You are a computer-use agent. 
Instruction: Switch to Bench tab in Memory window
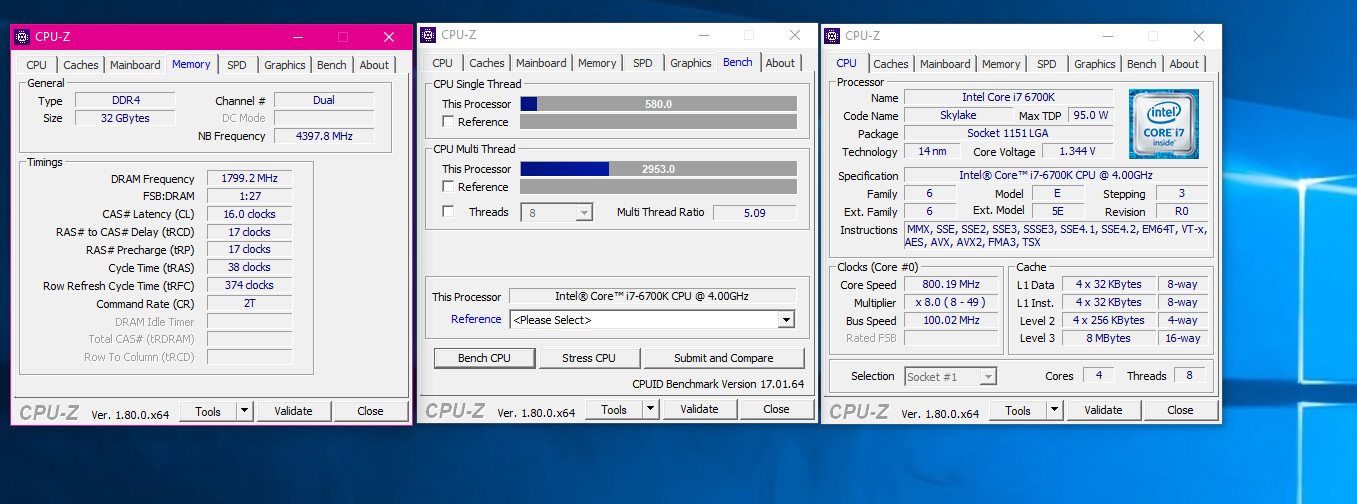click(332, 65)
